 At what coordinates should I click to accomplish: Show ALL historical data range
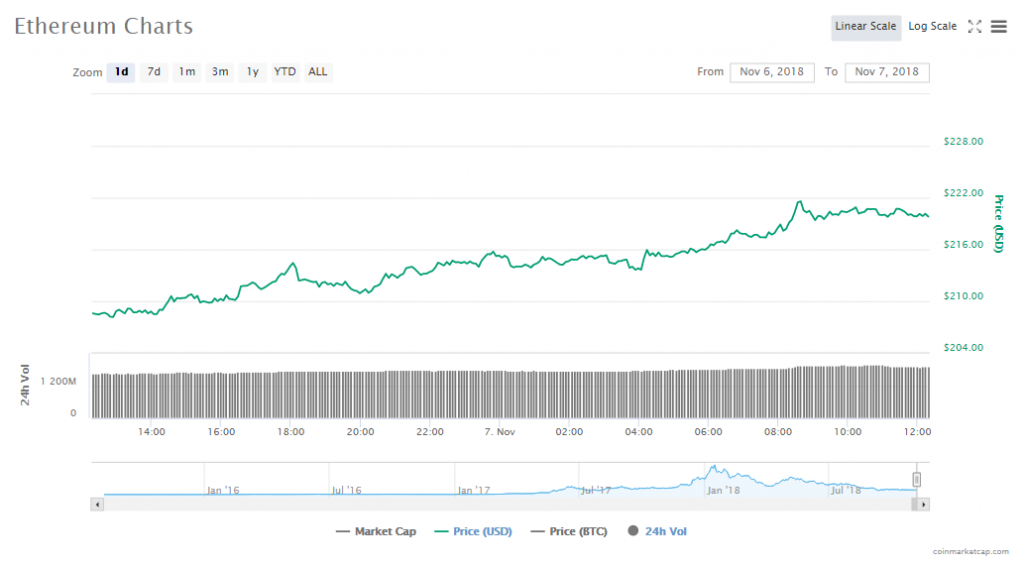pos(318,72)
